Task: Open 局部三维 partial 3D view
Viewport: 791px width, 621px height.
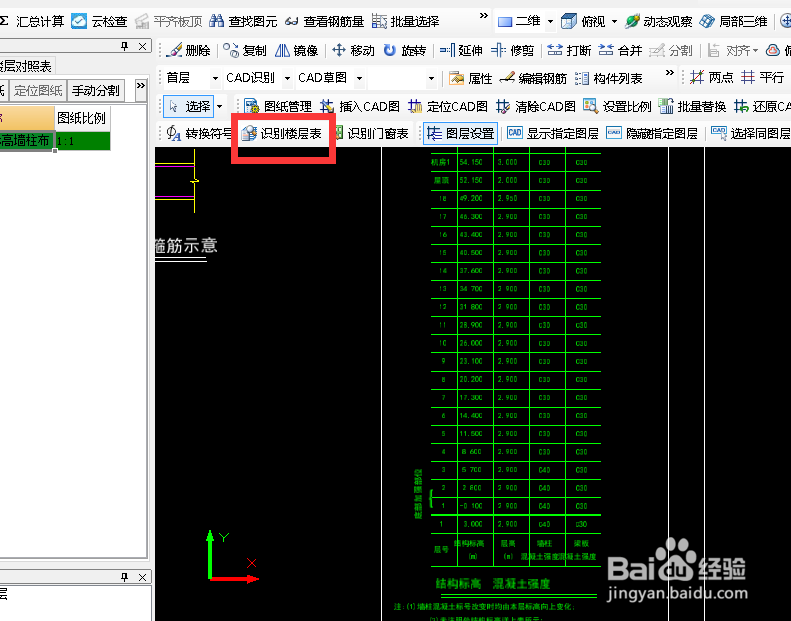Action: tap(733, 21)
